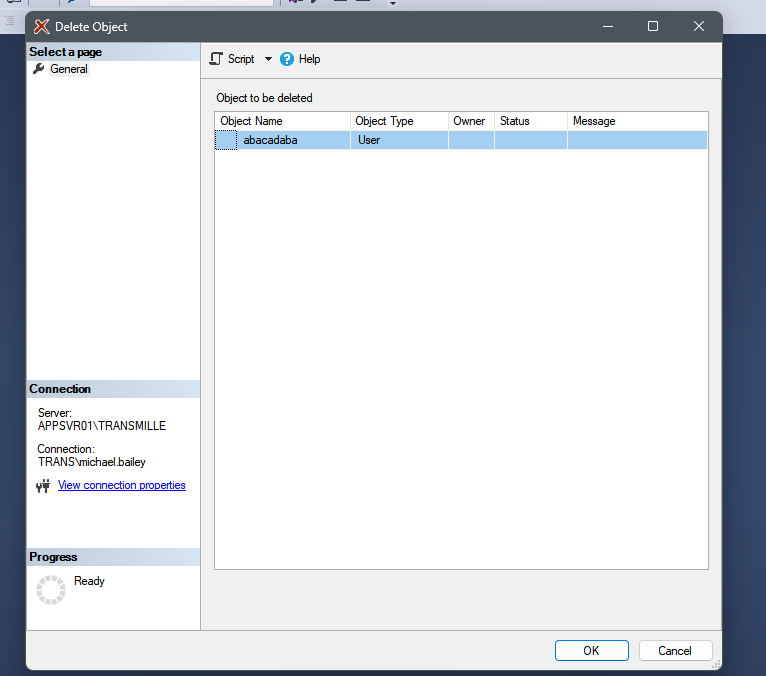
Task: Click the Owner column header
Action: (471, 121)
